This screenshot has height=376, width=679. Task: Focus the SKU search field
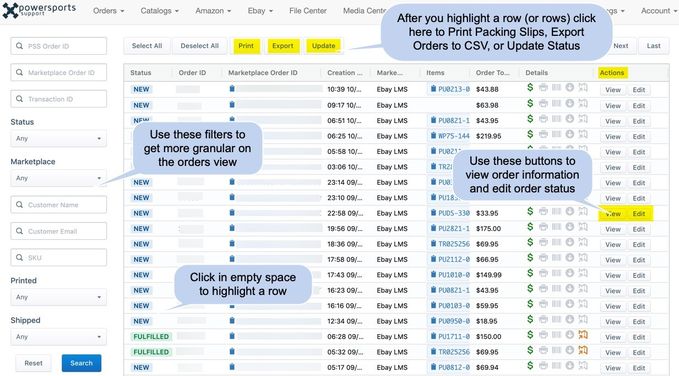(58, 257)
